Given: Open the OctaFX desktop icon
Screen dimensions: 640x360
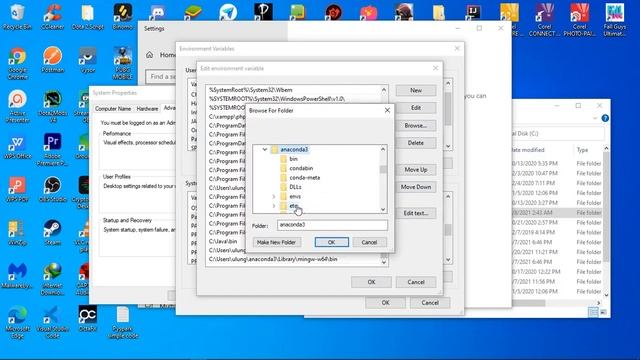Looking at the screenshot, I should point(88,319).
